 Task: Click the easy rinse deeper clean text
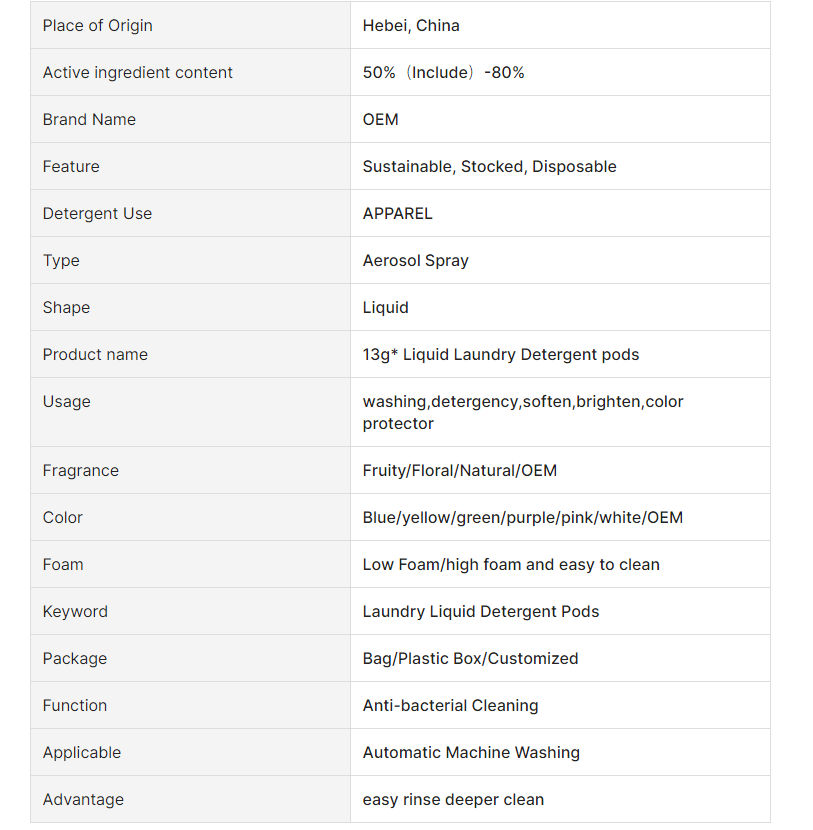click(453, 800)
